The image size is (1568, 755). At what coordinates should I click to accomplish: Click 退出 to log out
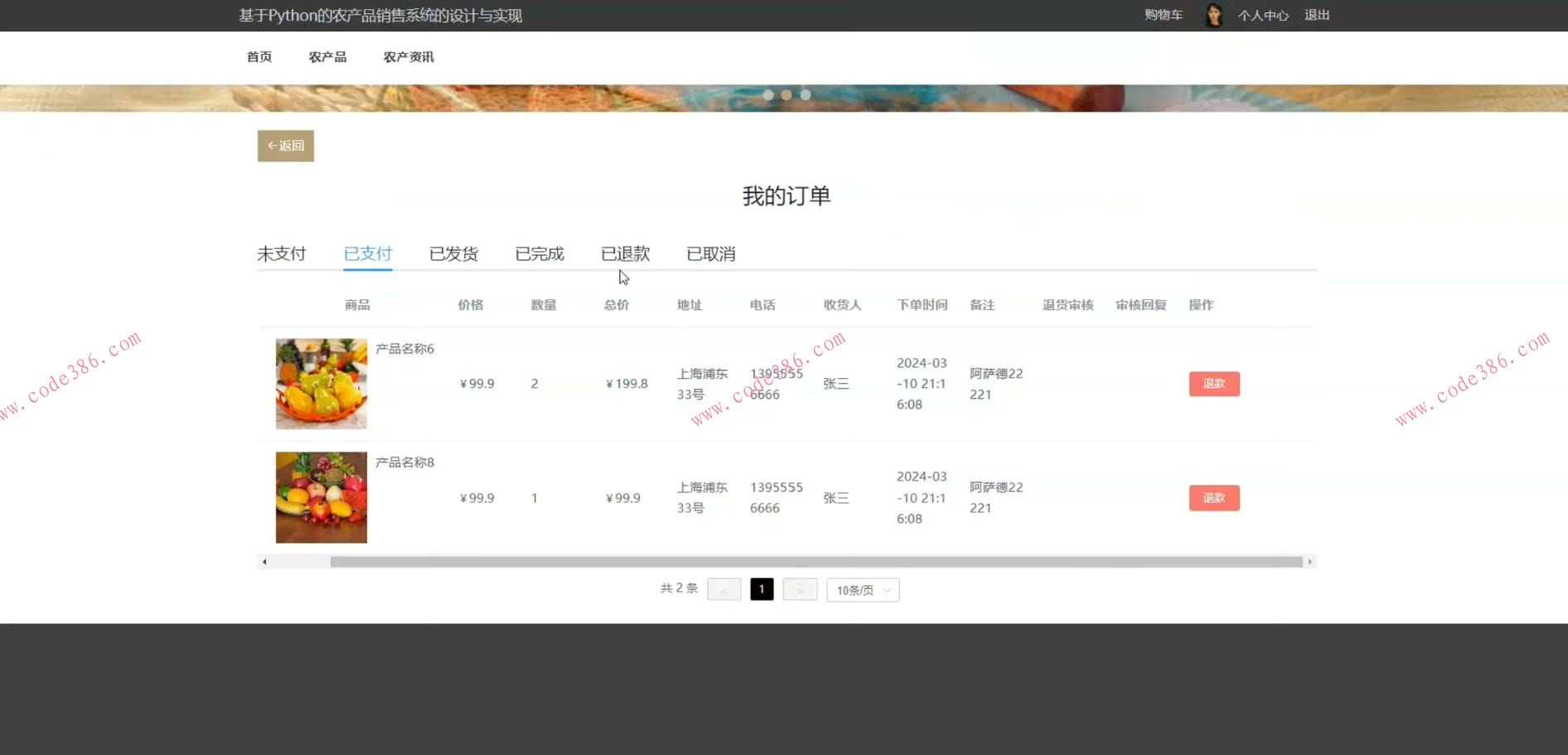tap(1317, 15)
